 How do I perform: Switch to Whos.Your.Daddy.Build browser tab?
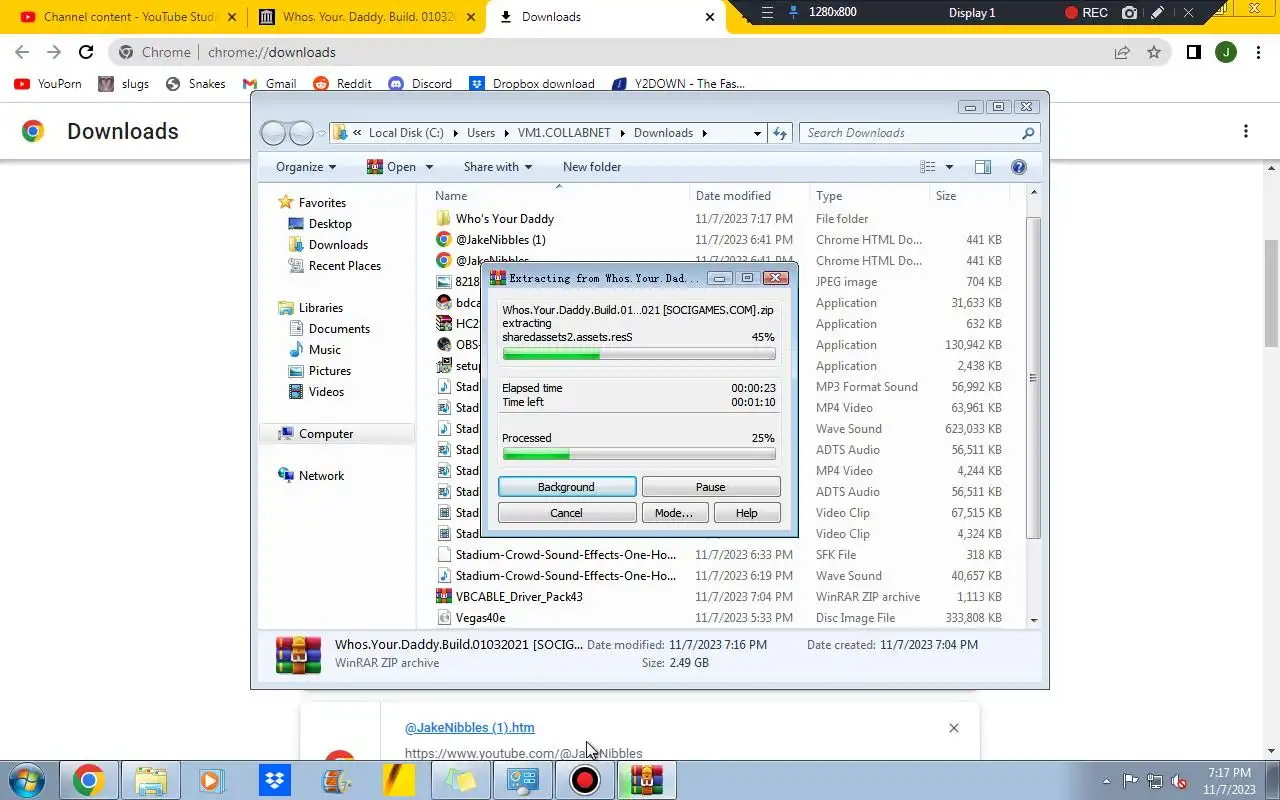366,17
